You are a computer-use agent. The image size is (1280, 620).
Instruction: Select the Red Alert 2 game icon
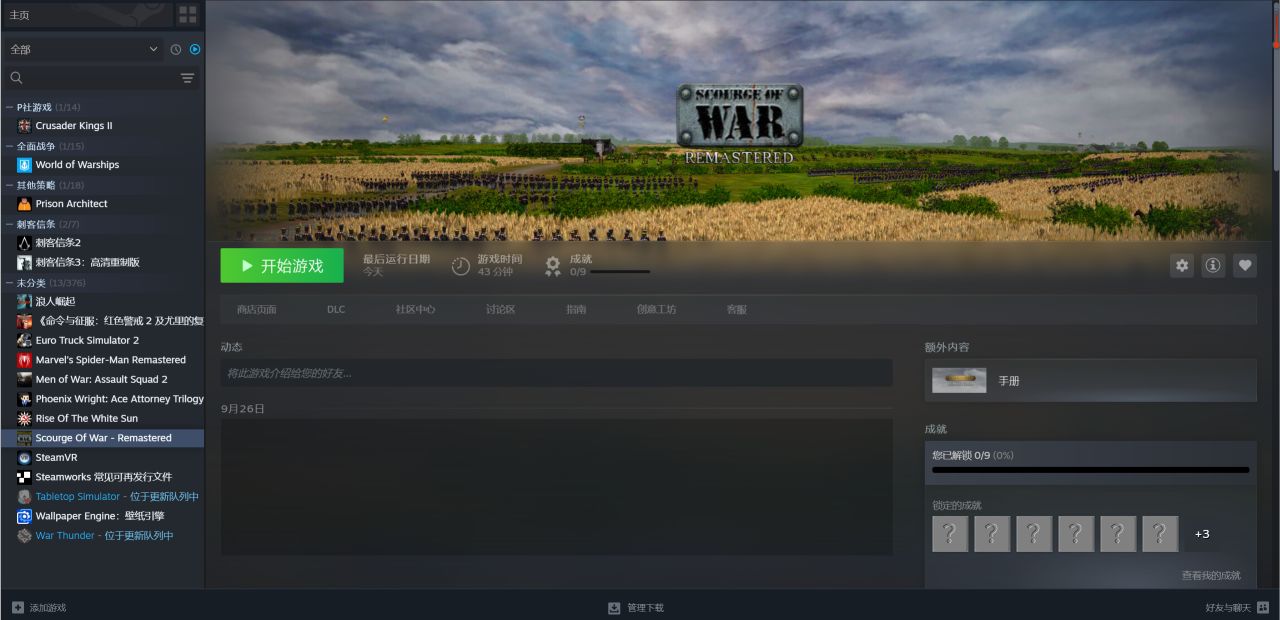click(25, 321)
